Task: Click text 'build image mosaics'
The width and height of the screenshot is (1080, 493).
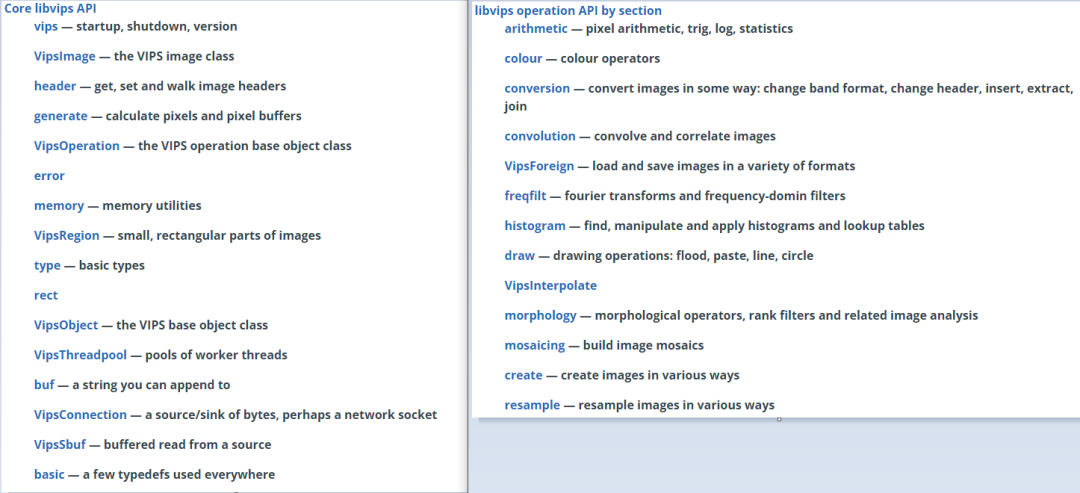Action: click(x=643, y=345)
